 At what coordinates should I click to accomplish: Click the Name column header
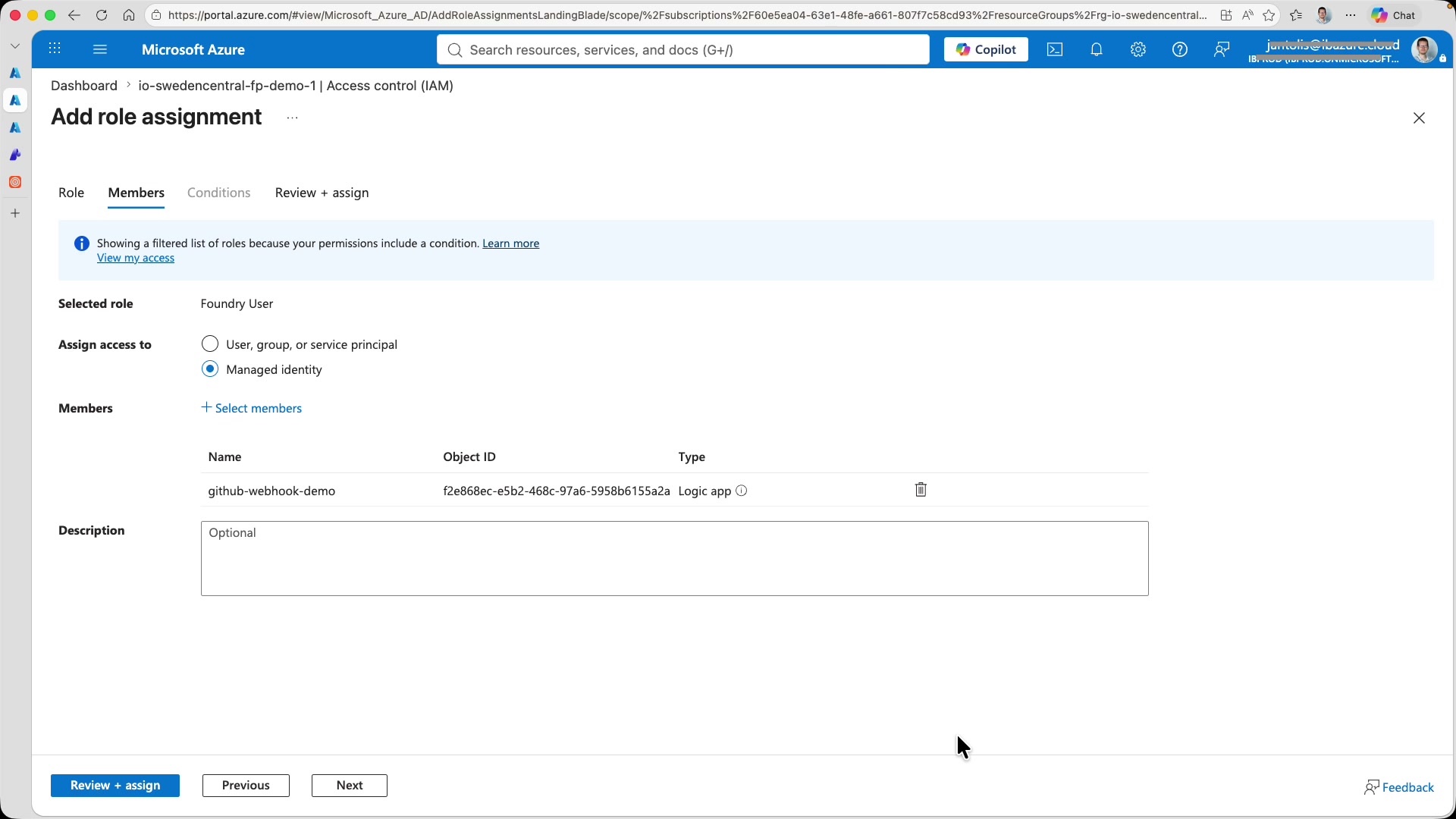[225, 457]
